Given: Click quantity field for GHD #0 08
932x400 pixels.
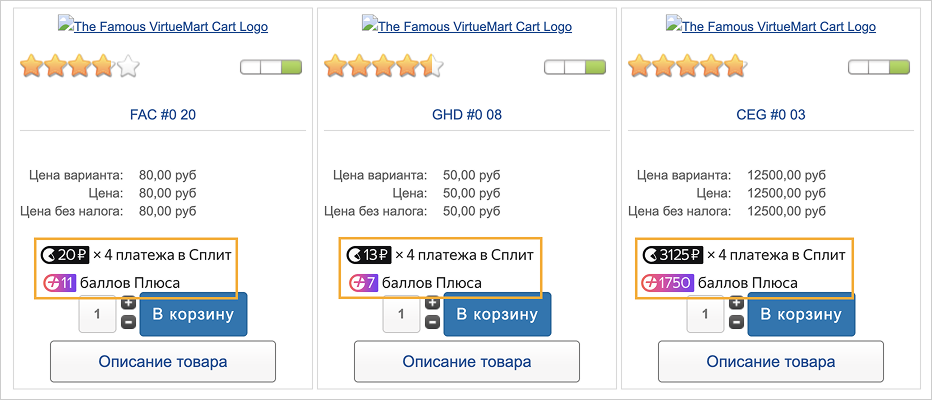Looking at the screenshot, I should click(x=401, y=314).
